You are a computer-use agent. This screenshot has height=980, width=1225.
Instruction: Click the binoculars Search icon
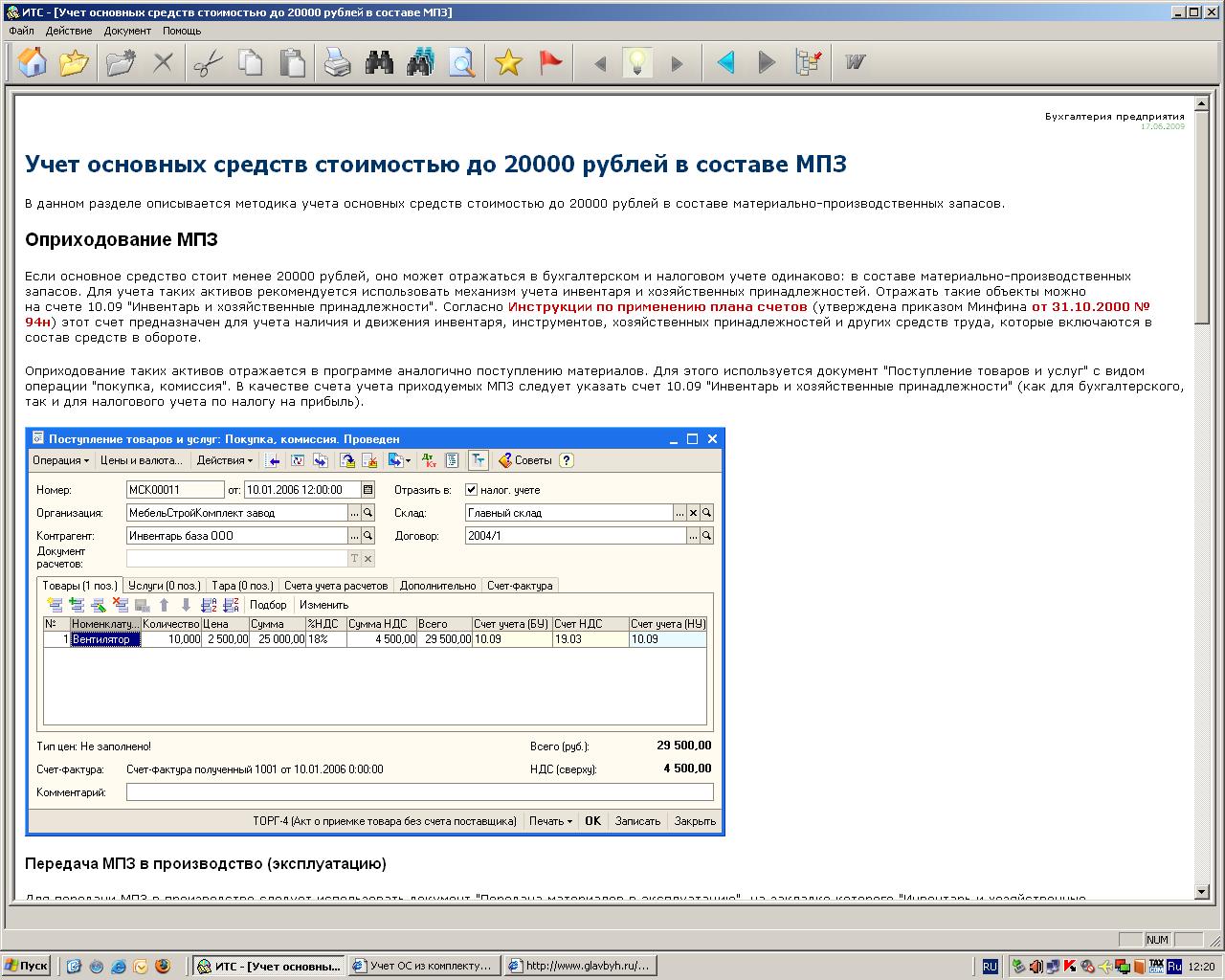tap(379, 63)
